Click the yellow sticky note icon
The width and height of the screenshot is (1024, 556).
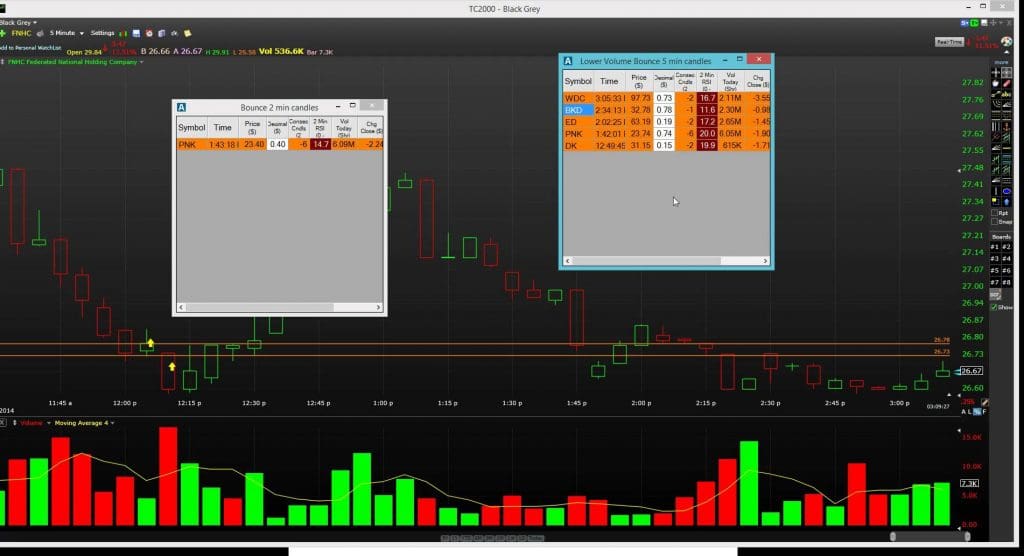(187, 33)
